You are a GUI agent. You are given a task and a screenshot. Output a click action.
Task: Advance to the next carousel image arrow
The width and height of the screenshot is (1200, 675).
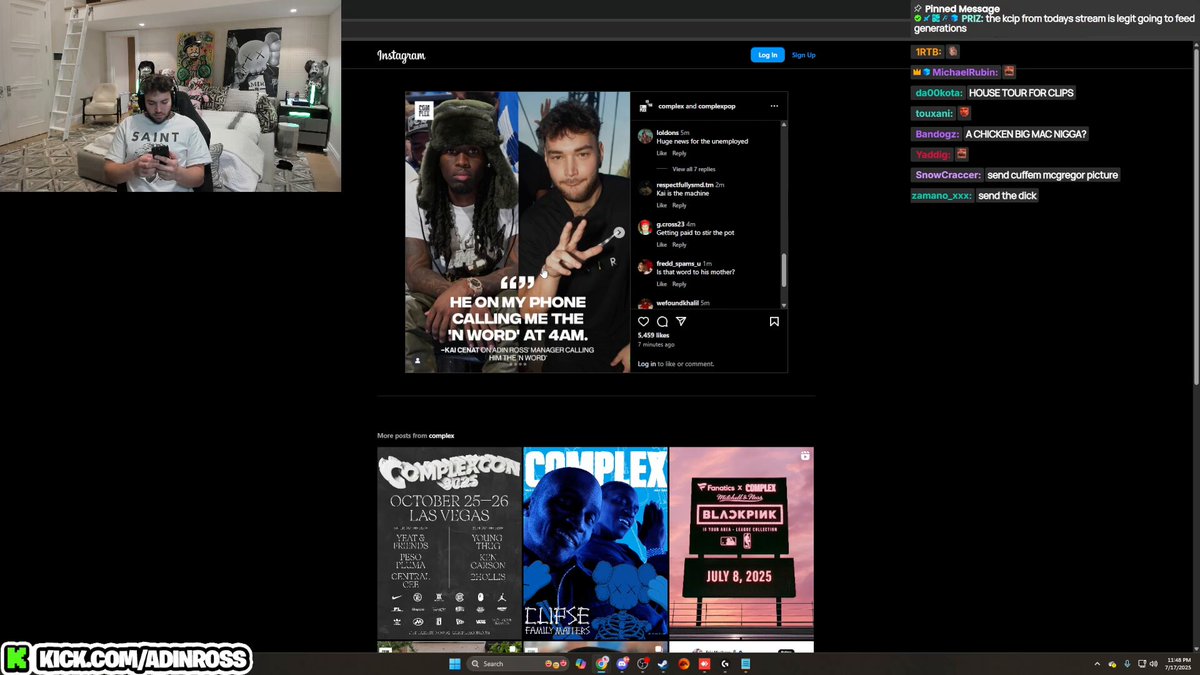coord(619,232)
